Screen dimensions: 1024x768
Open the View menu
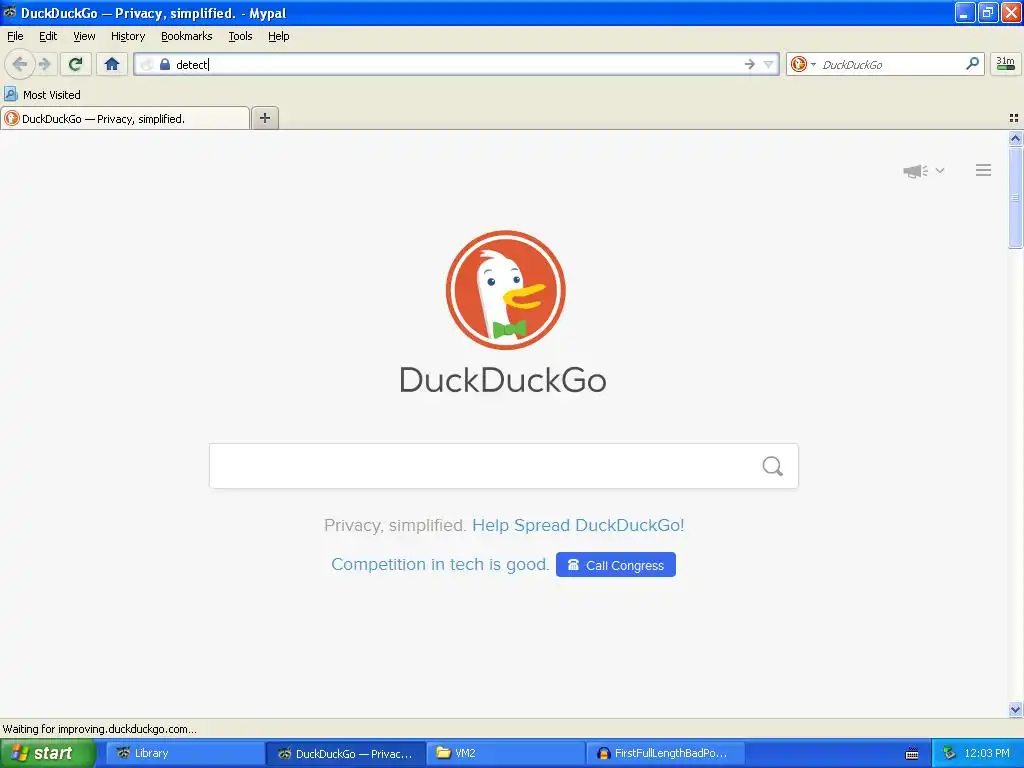[x=84, y=36]
